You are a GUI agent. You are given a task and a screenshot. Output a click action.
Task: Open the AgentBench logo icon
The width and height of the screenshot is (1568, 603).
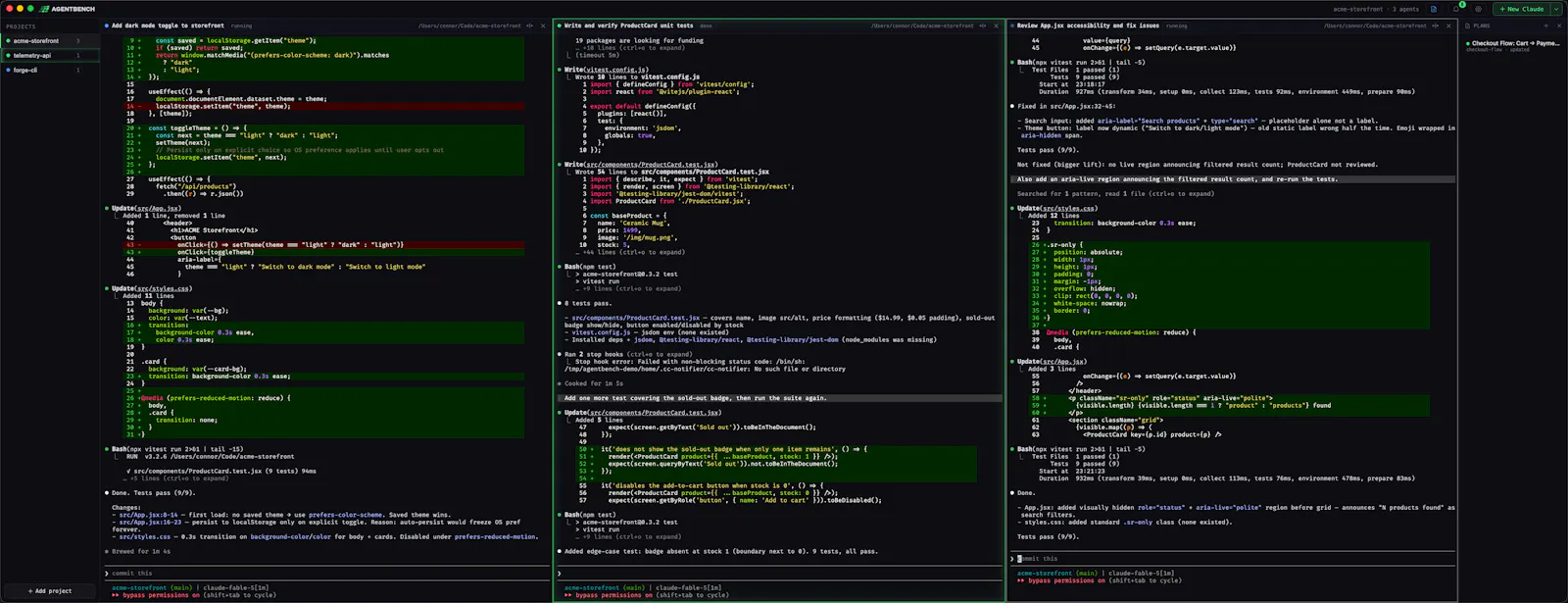pos(44,9)
